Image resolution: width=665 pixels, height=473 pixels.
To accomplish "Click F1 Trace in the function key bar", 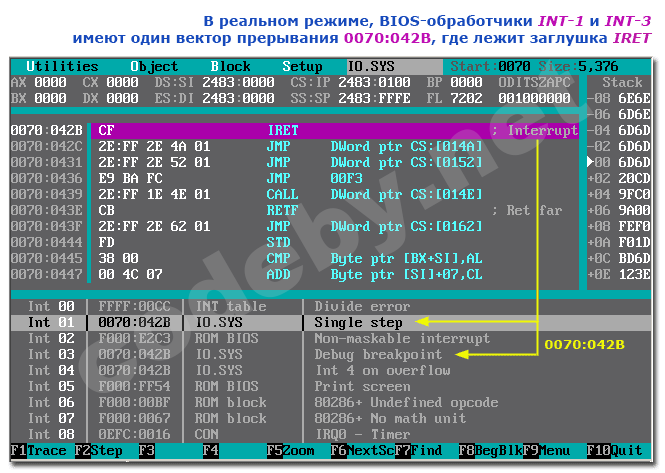I will click(x=39, y=451).
